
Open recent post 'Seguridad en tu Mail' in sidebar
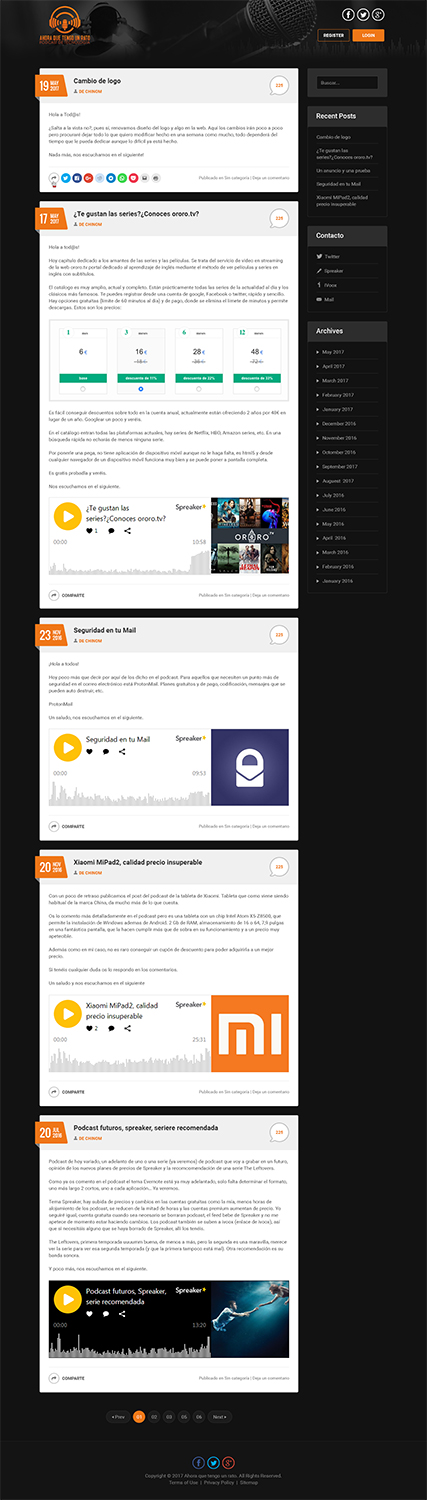pos(338,184)
